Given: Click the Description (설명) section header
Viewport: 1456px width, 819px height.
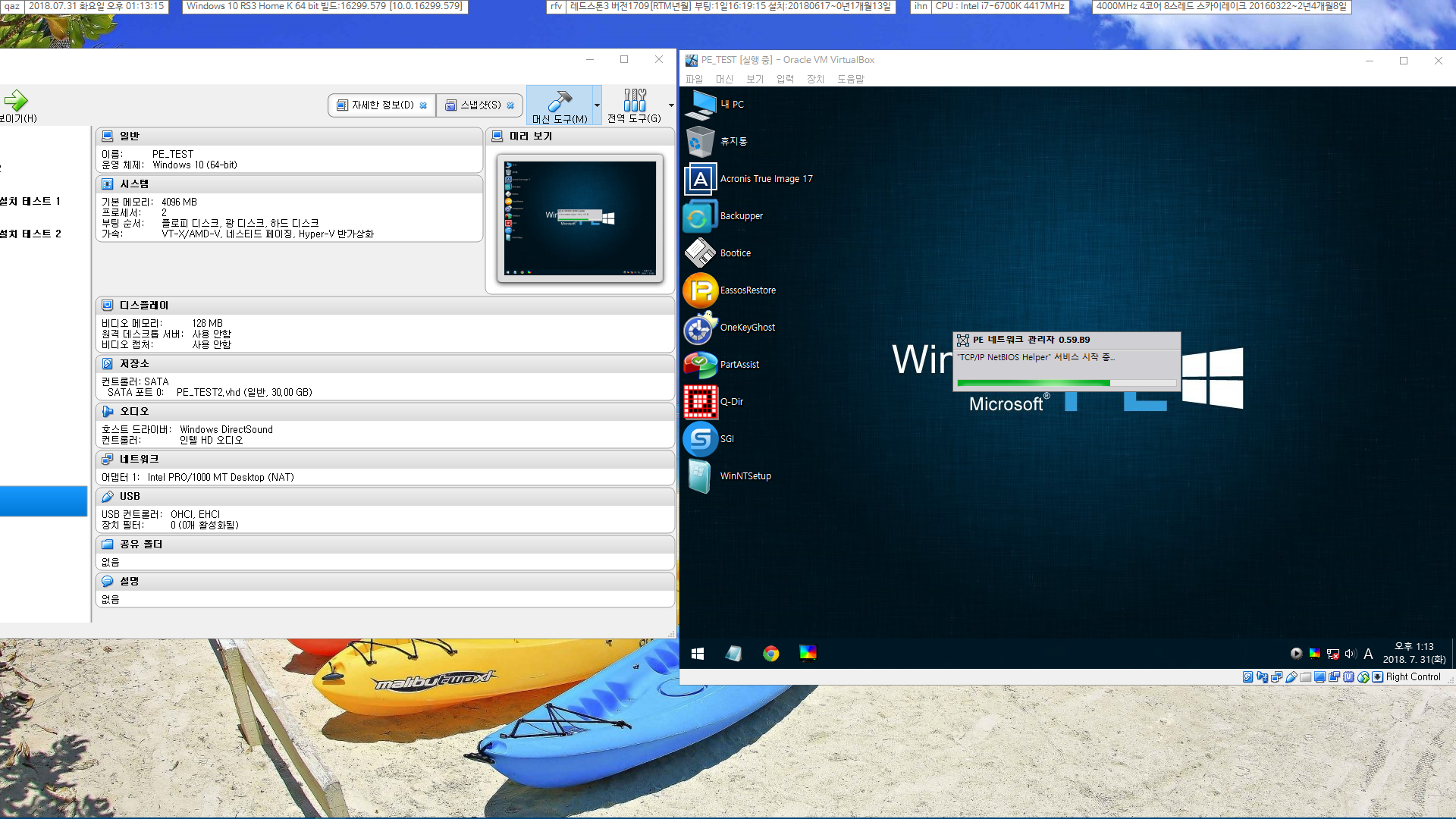Looking at the screenshot, I should 385,581.
